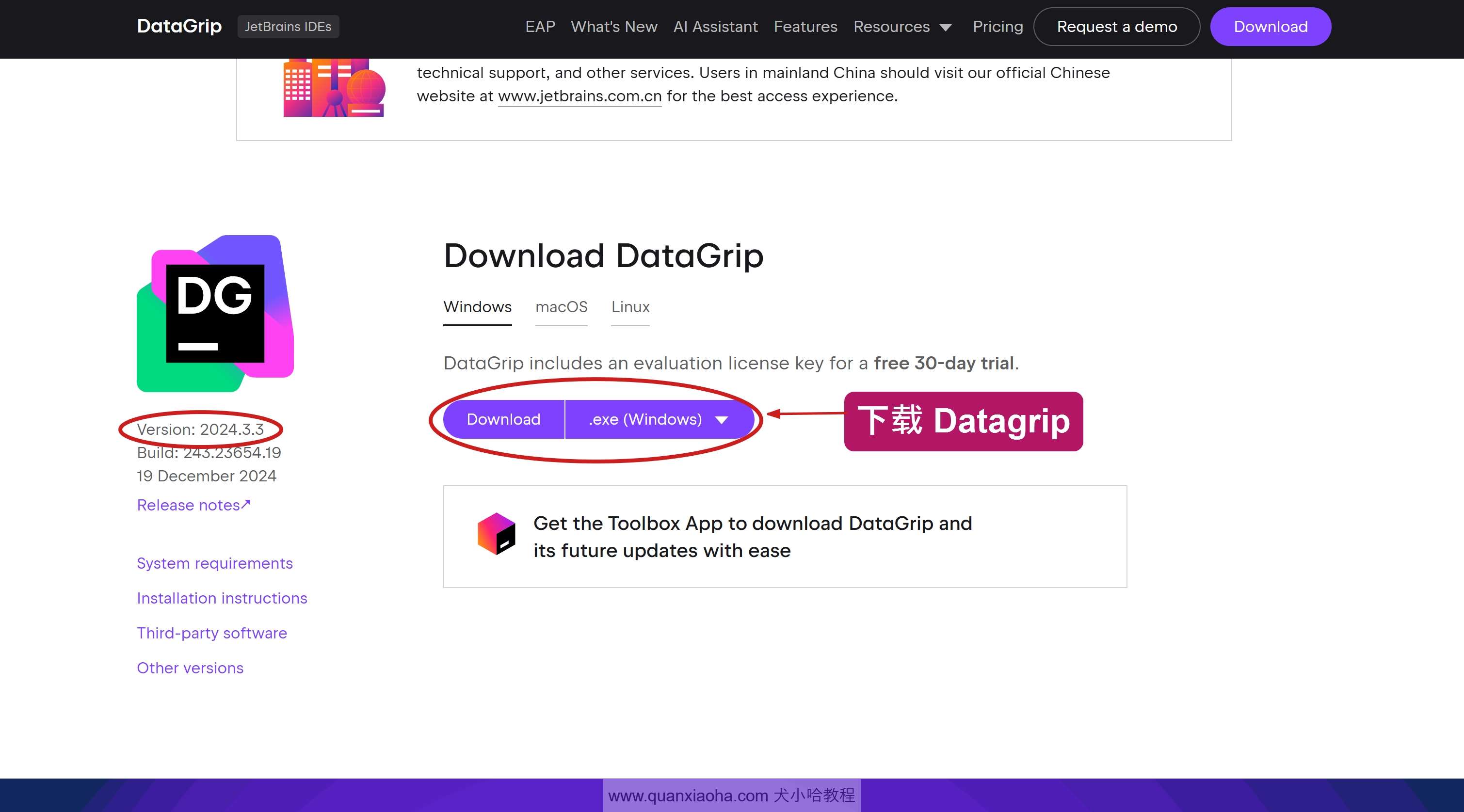The width and height of the screenshot is (1464, 812).
Task: Switch to the Linux download tab
Action: click(x=630, y=307)
